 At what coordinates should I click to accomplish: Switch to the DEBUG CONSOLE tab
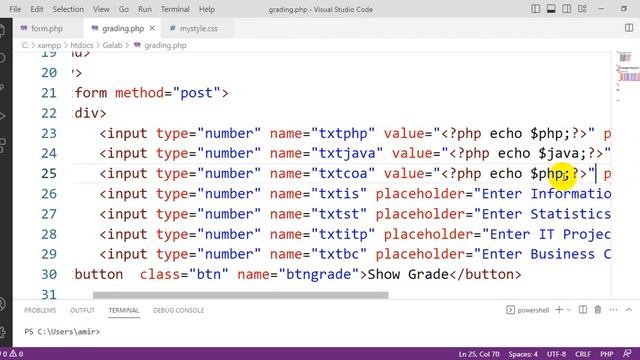(178, 310)
